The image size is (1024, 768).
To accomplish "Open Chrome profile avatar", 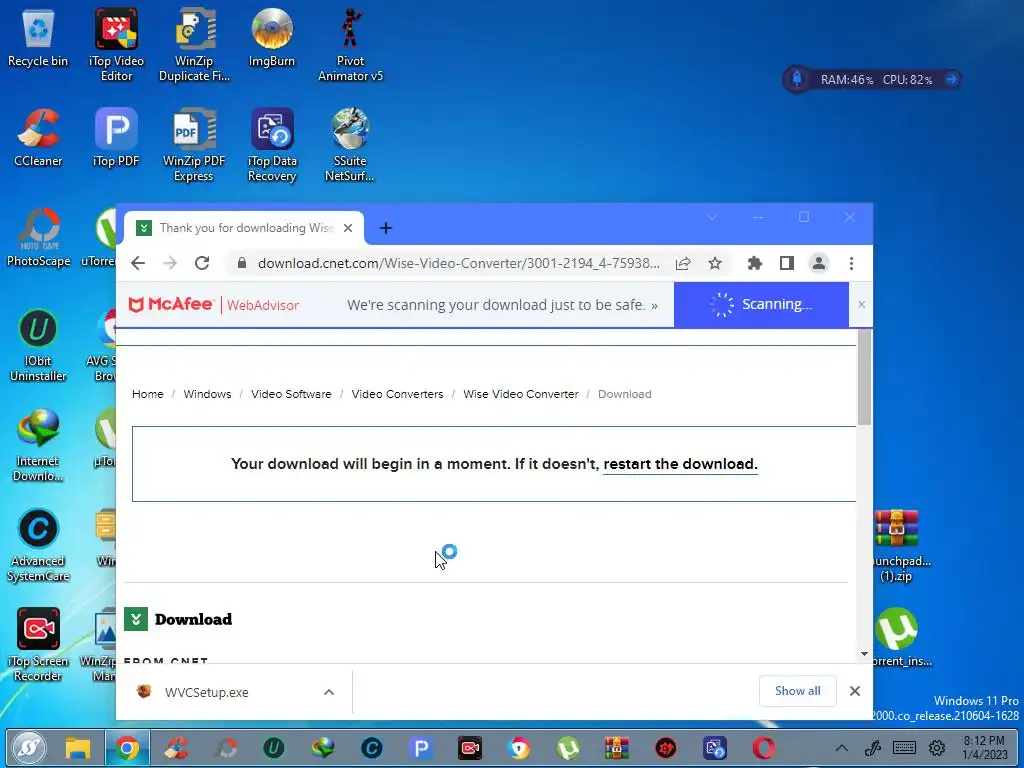I will (819, 263).
